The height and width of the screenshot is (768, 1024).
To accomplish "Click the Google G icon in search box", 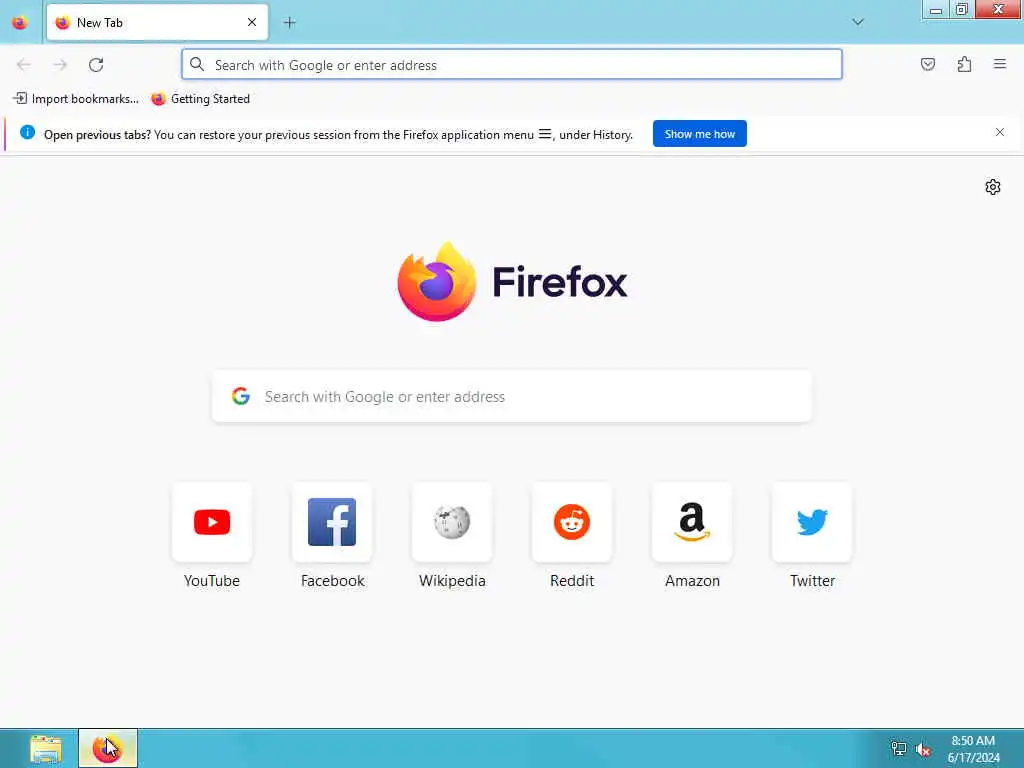I will tap(241, 396).
